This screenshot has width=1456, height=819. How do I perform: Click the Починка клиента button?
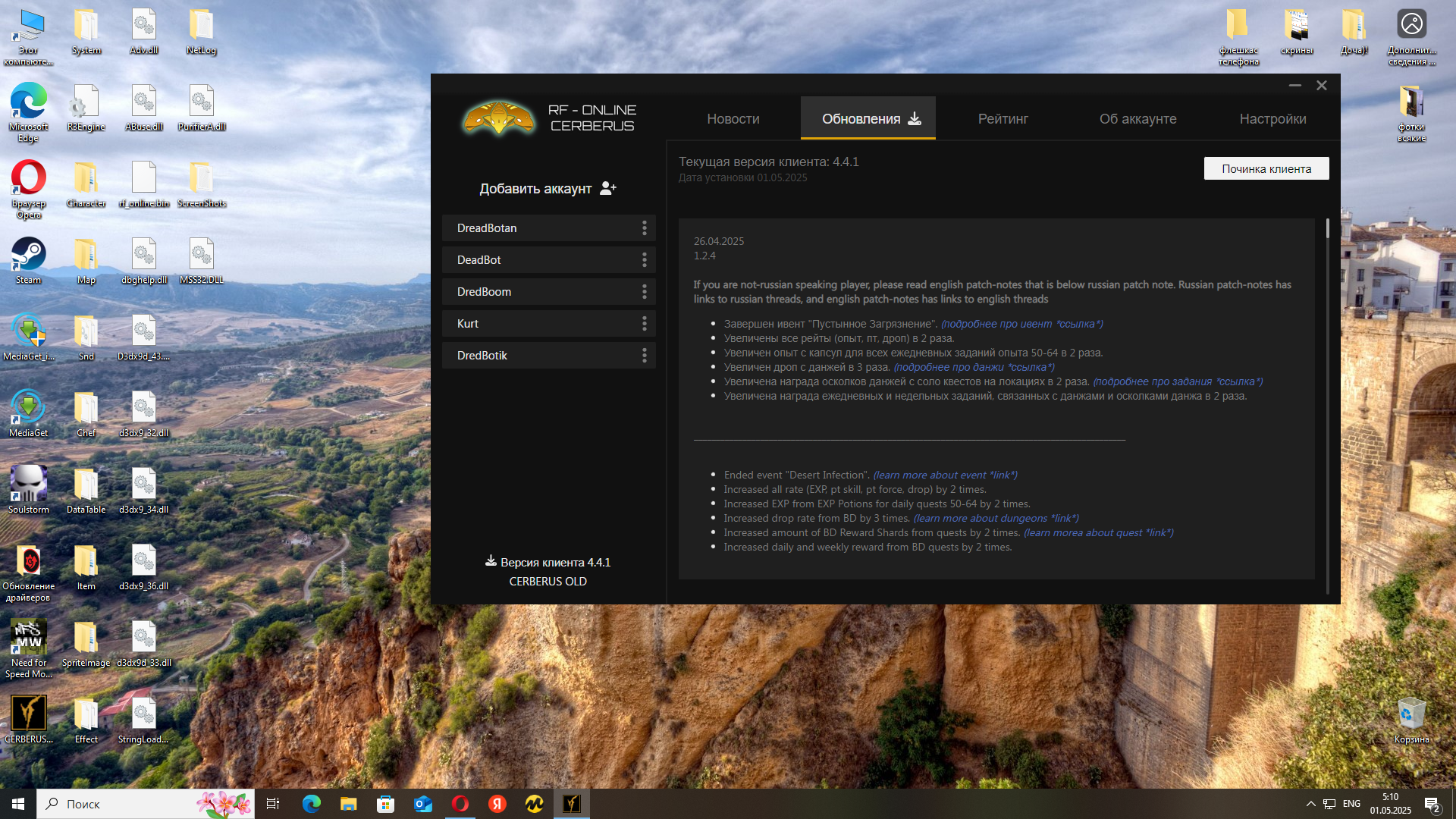[x=1266, y=169]
